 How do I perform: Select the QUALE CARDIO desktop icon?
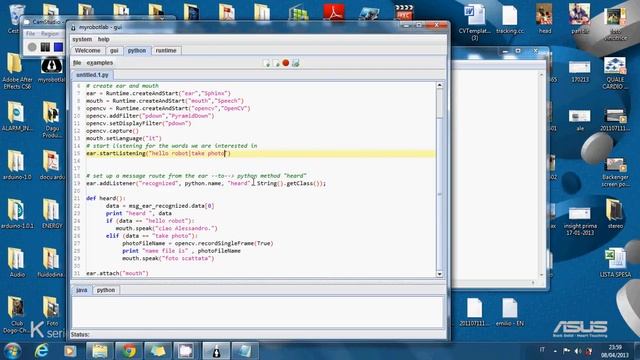point(615,73)
